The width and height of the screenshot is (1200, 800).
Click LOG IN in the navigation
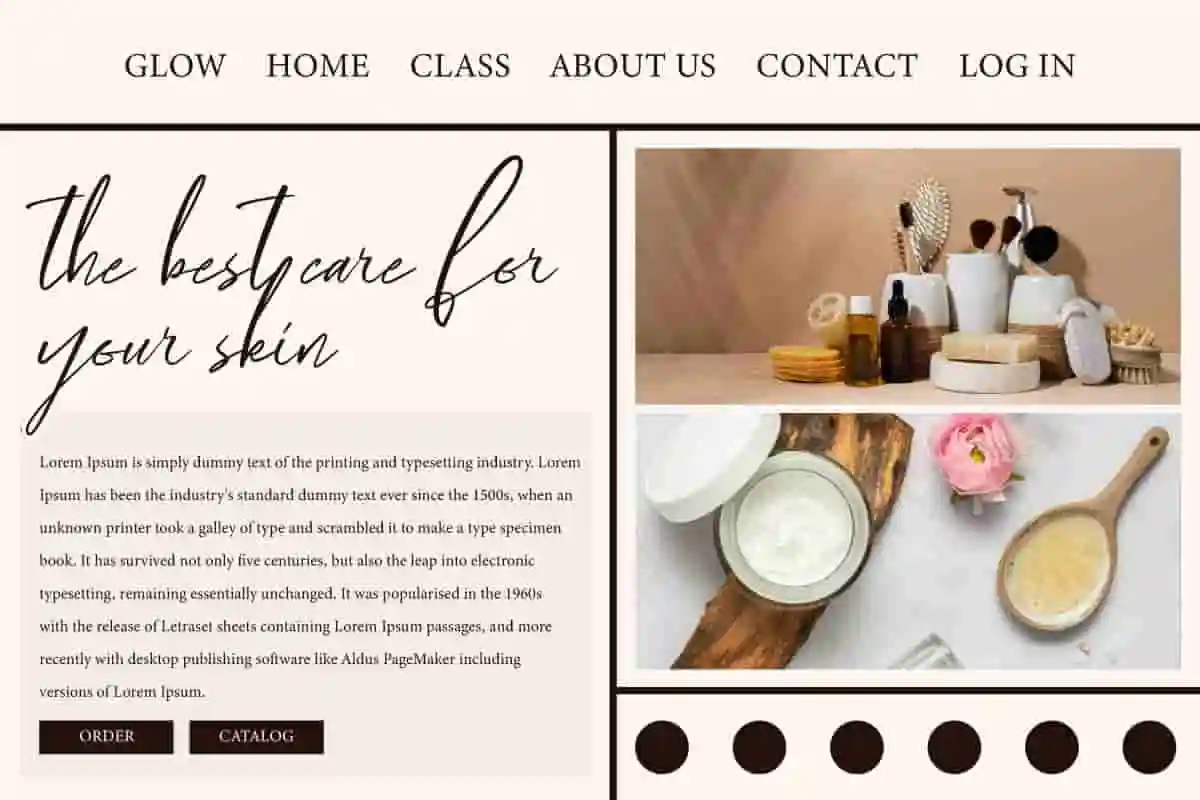click(x=1017, y=66)
